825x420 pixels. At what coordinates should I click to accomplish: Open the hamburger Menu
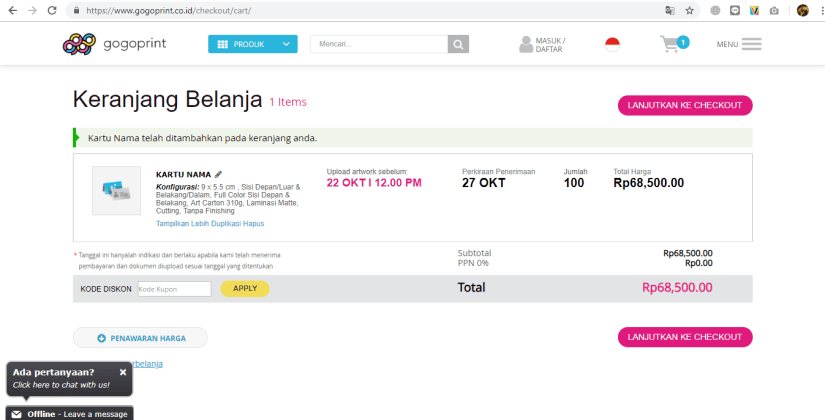(x=751, y=44)
